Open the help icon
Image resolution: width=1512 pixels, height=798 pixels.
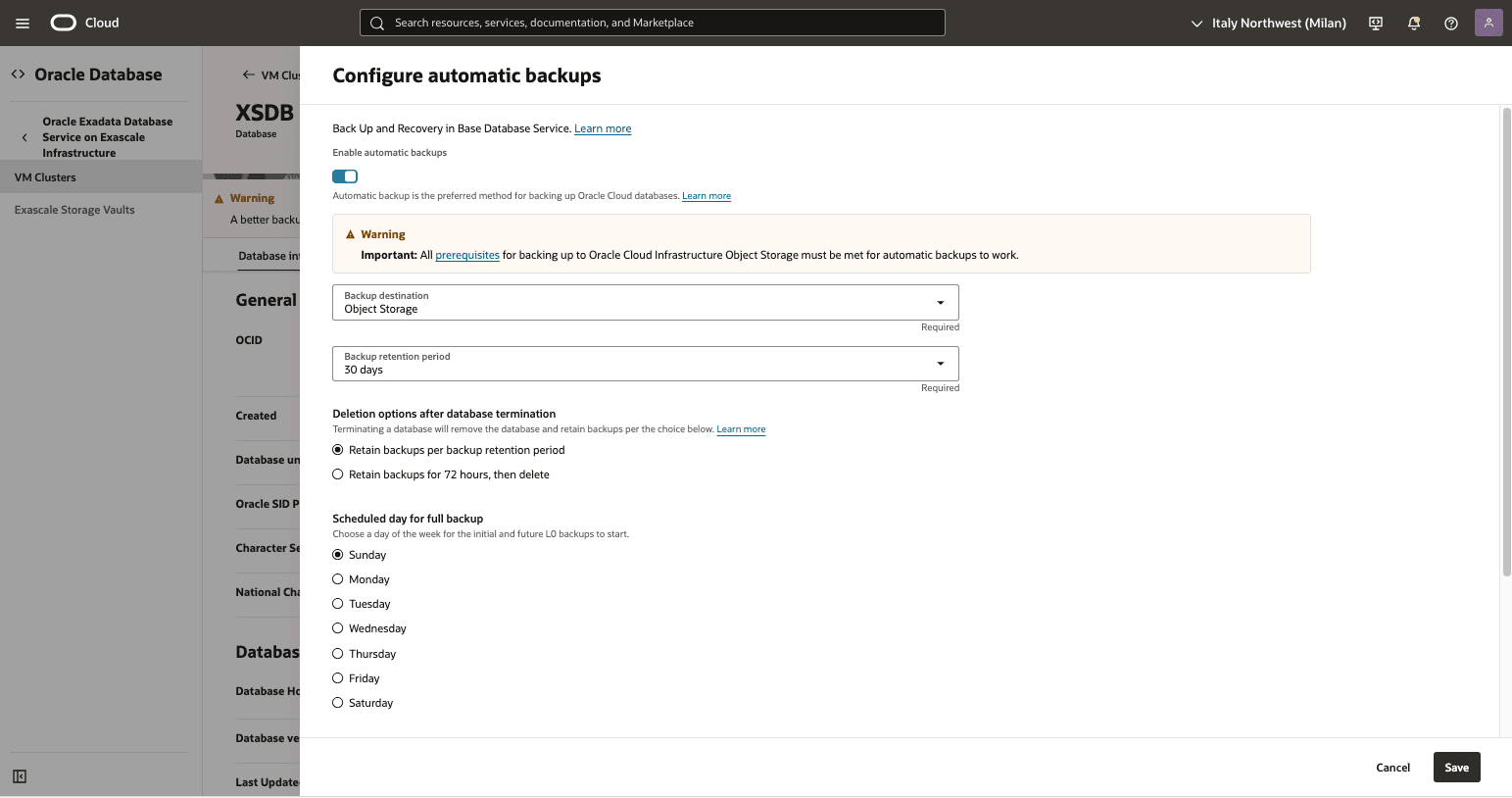coord(1450,22)
